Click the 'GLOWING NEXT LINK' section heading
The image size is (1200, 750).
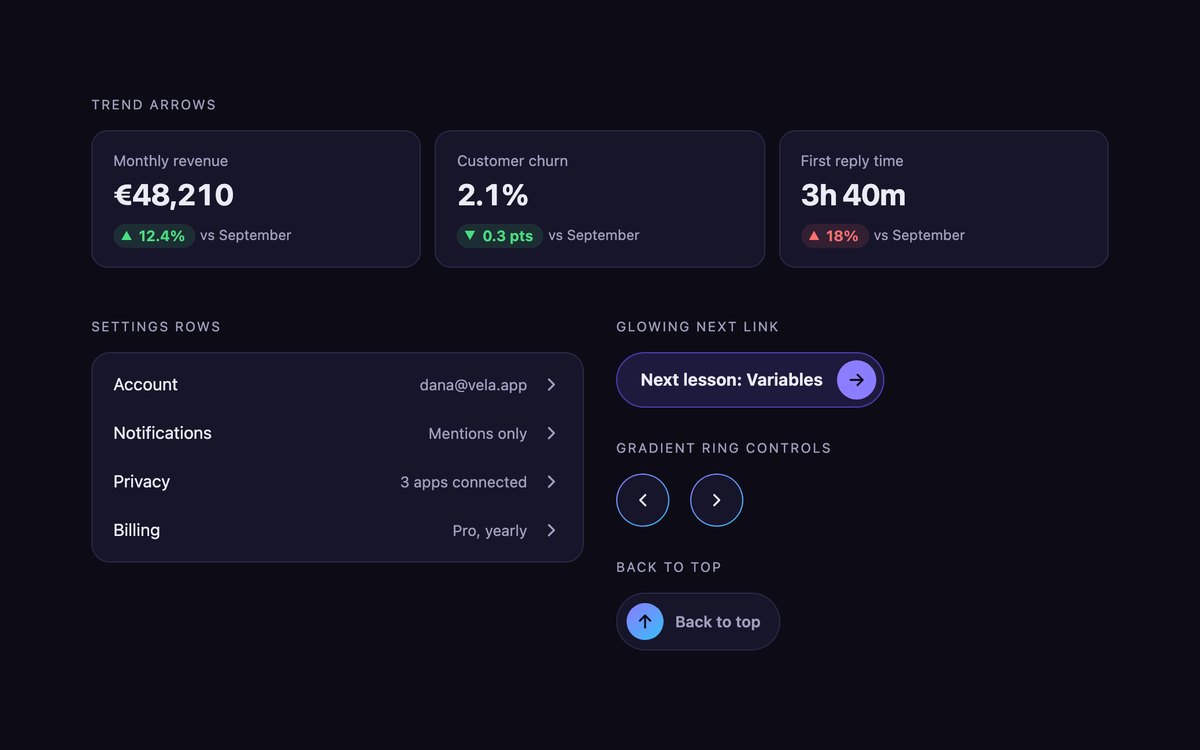(697, 327)
